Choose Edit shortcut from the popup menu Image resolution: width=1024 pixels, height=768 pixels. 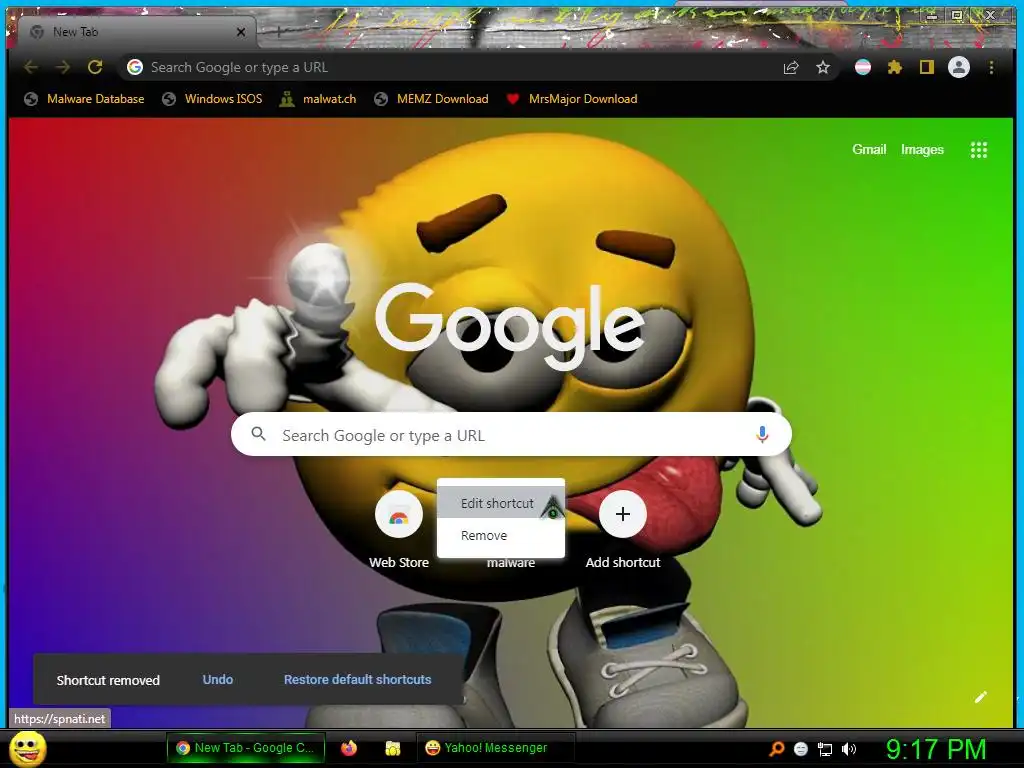[x=500, y=503]
